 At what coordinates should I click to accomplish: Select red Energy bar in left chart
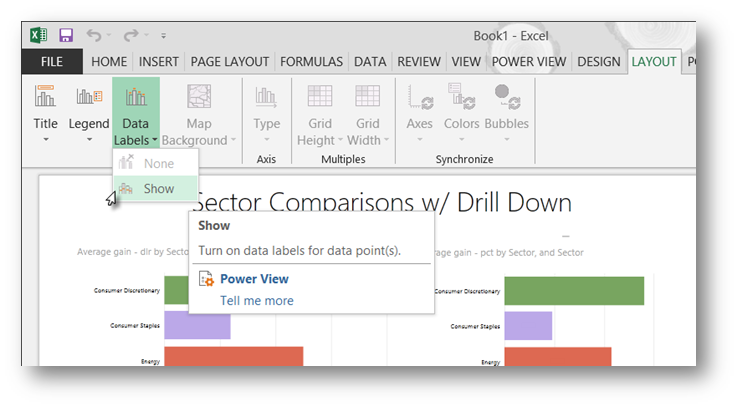(x=233, y=356)
